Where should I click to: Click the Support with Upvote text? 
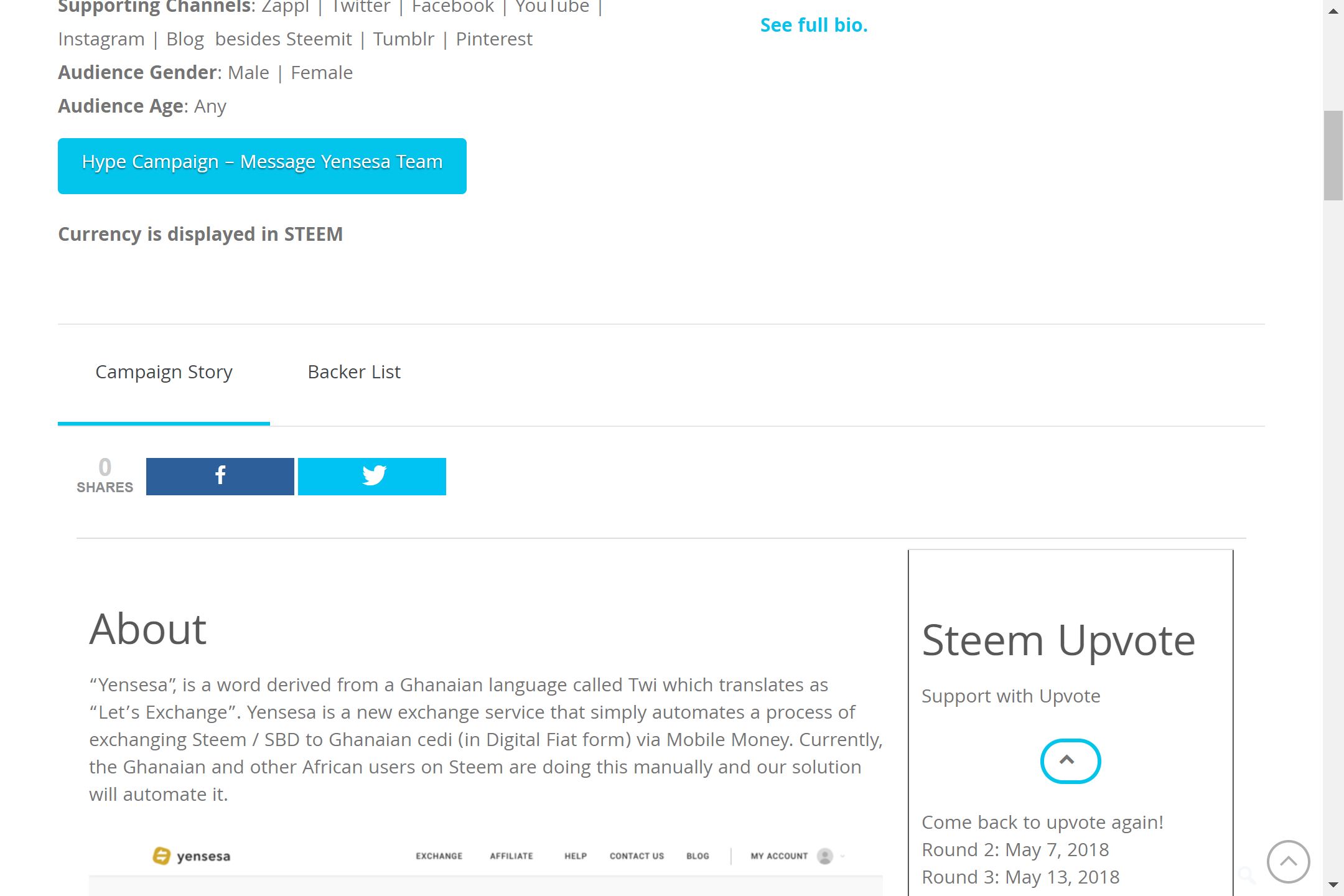(1010, 696)
